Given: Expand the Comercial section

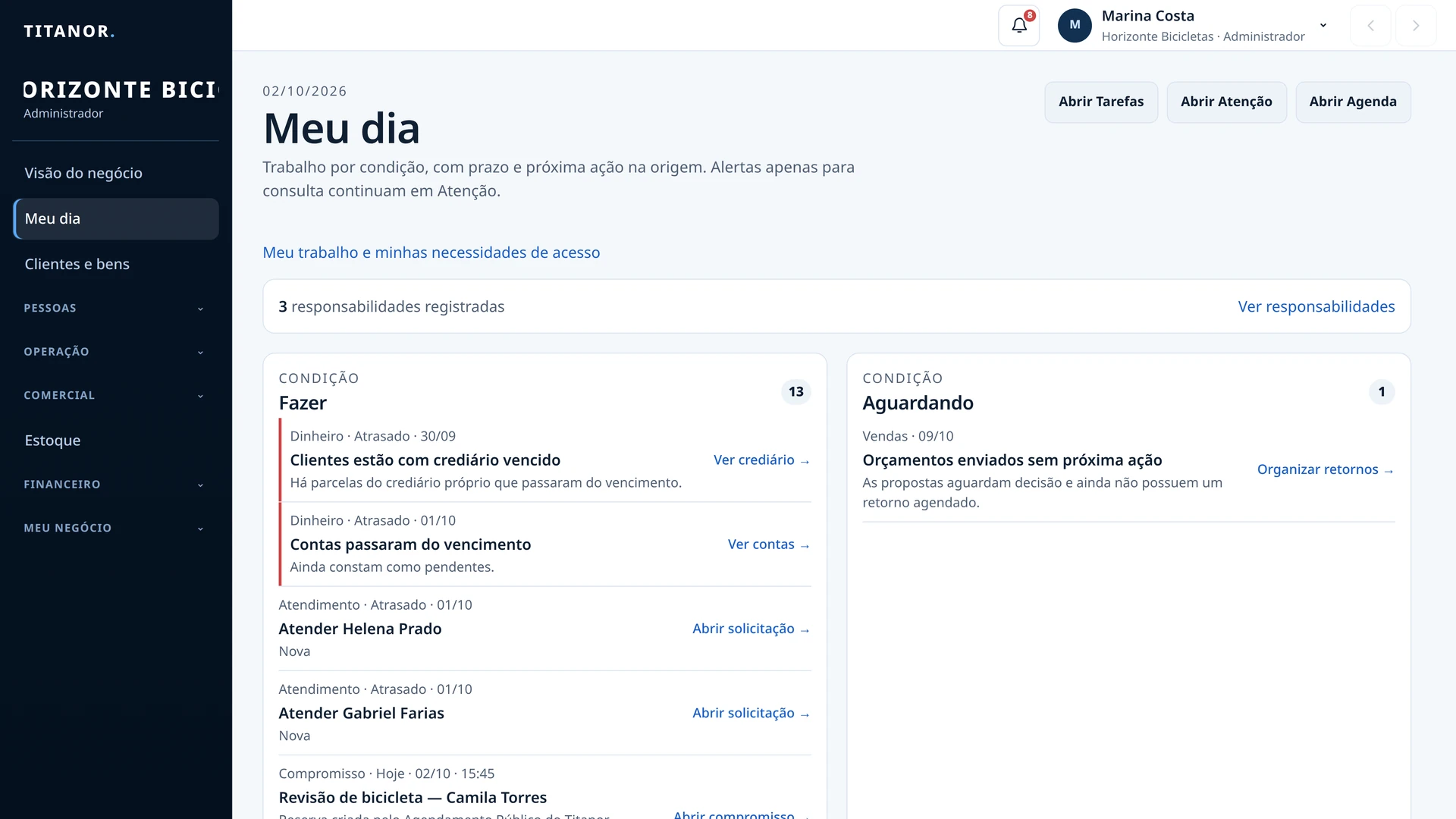Looking at the screenshot, I should [x=115, y=396].
